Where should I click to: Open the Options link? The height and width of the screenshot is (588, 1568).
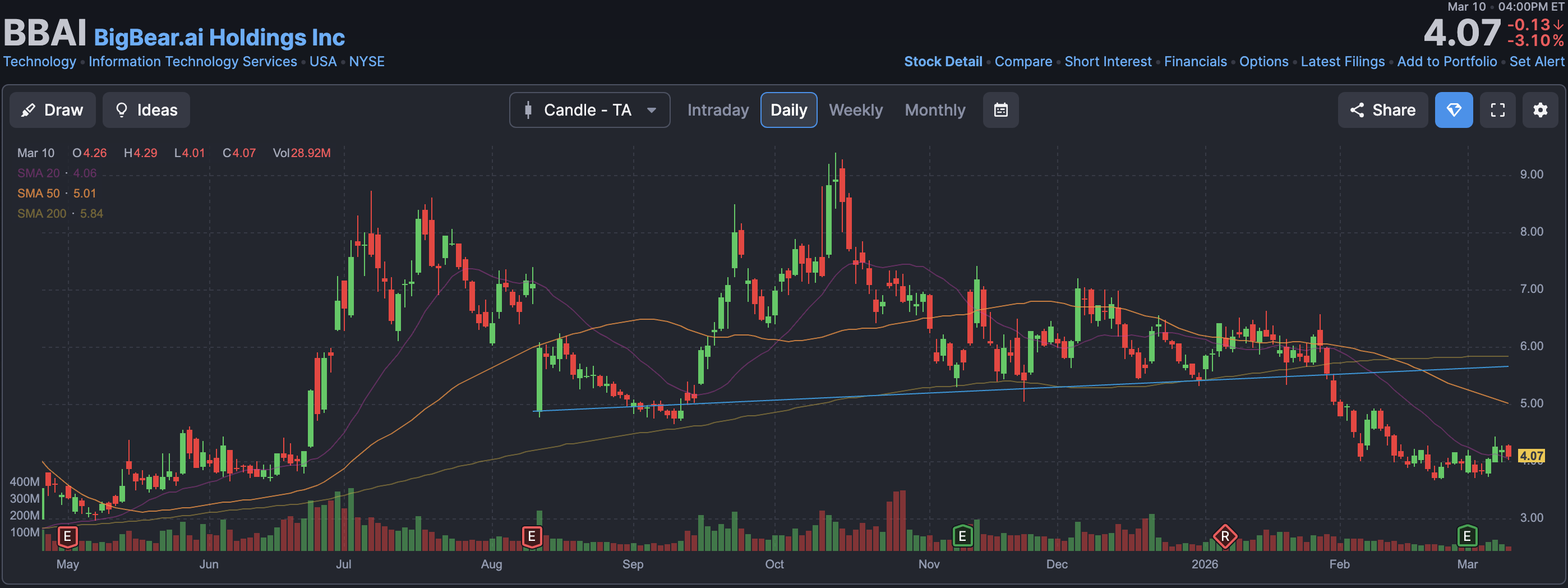(1263, 62)
